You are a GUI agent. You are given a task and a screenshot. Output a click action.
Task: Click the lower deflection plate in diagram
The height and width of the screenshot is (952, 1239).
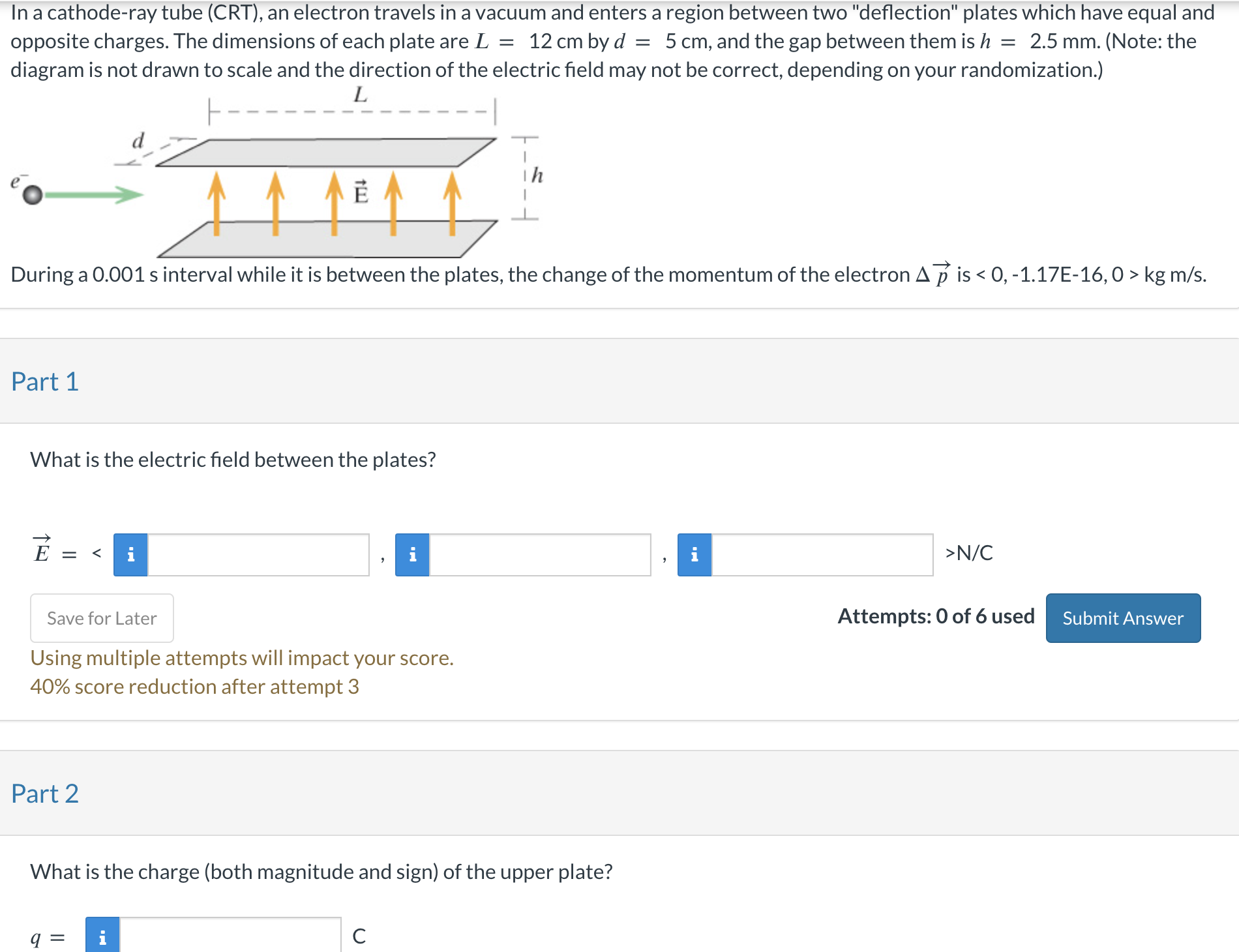coord(327,239)
